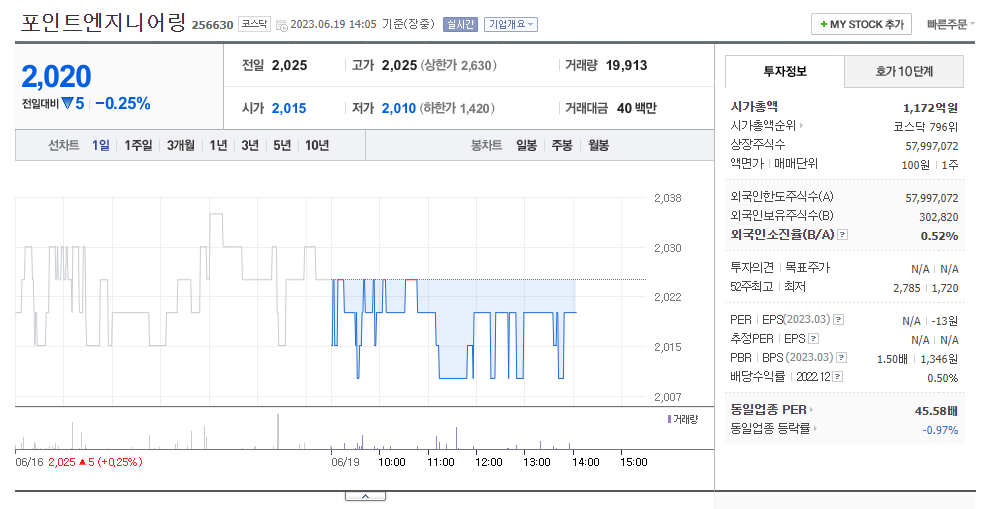992x509 pixels.
Task: Open the 동일업종 등락률 link
Action: 770,429
